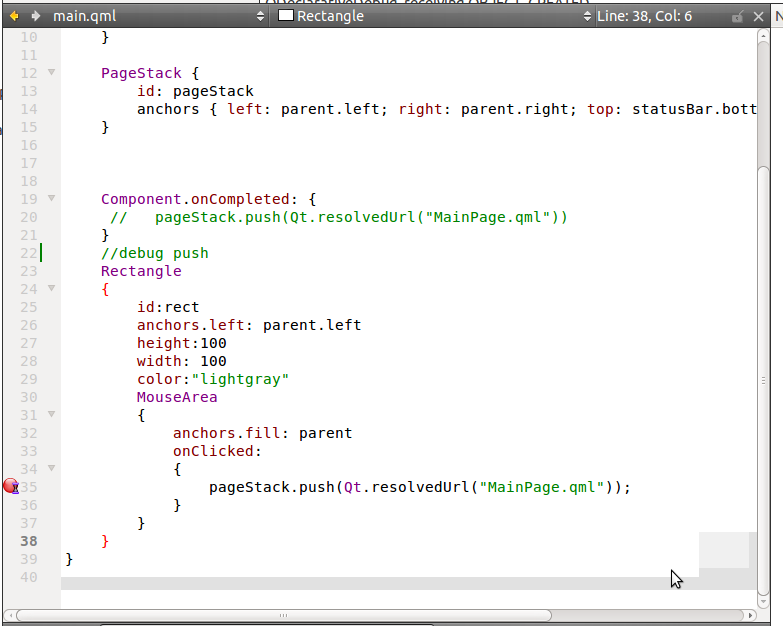
Task: Click the up arrow of vertical scrollbar
Action: click(764, 38)
